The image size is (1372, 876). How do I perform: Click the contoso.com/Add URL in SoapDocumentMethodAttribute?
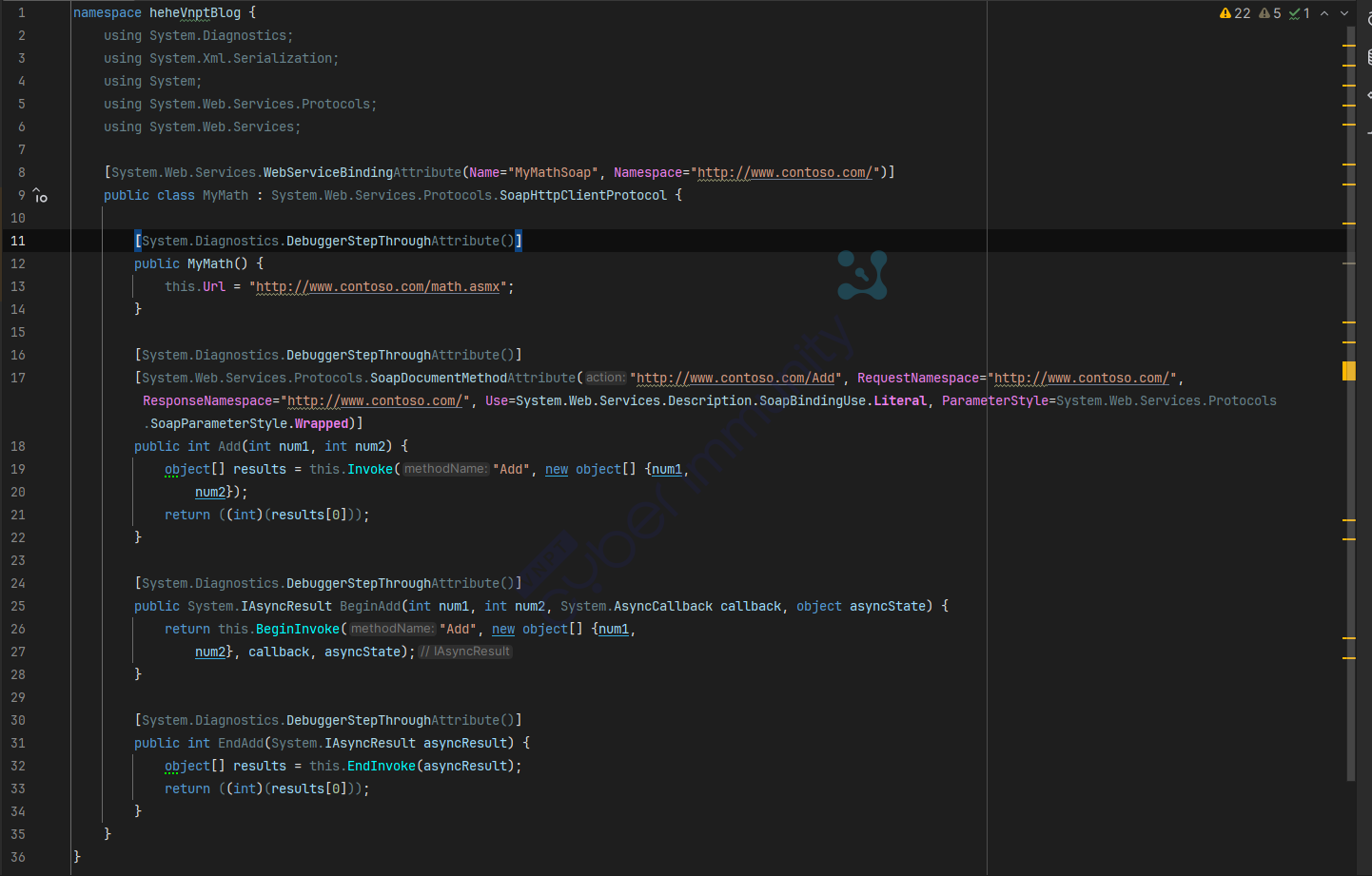(x=735, y=379)
